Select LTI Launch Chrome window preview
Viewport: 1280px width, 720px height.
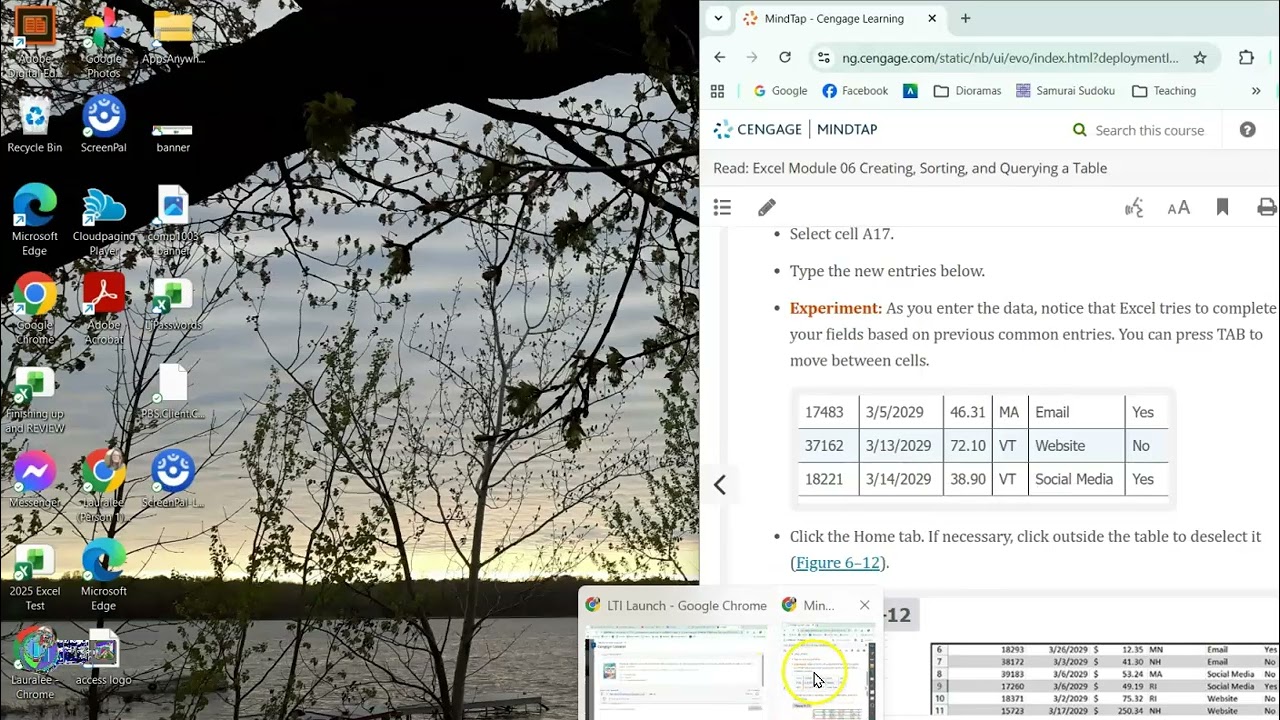point(676,656)
